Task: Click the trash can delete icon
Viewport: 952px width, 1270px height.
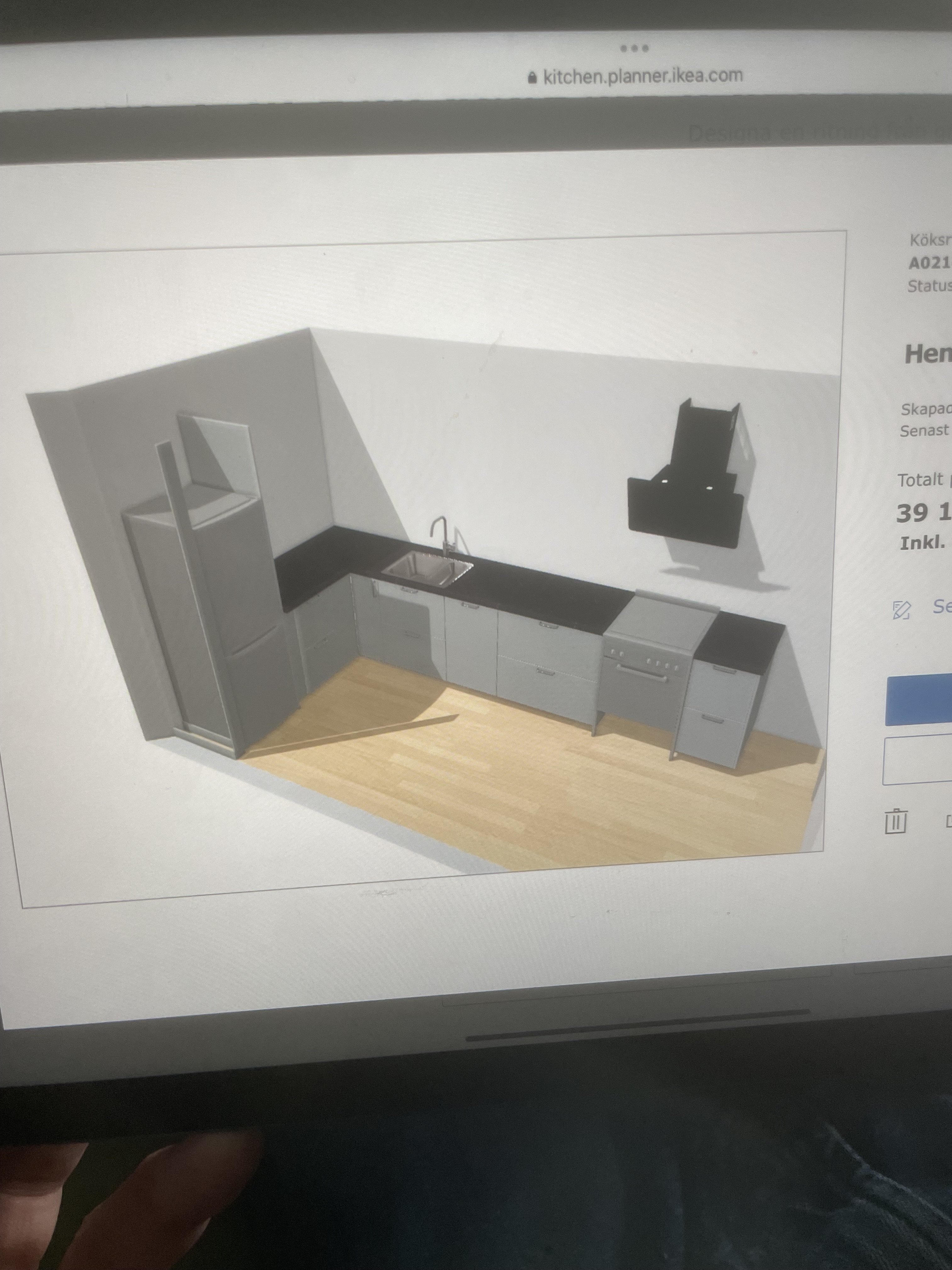Action: [896, 821]
